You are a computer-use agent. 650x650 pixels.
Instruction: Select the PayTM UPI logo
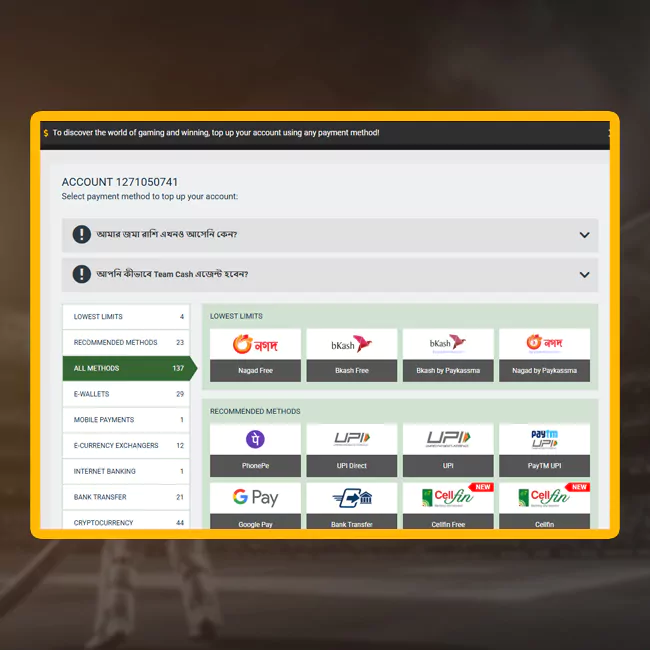[544, 439]
